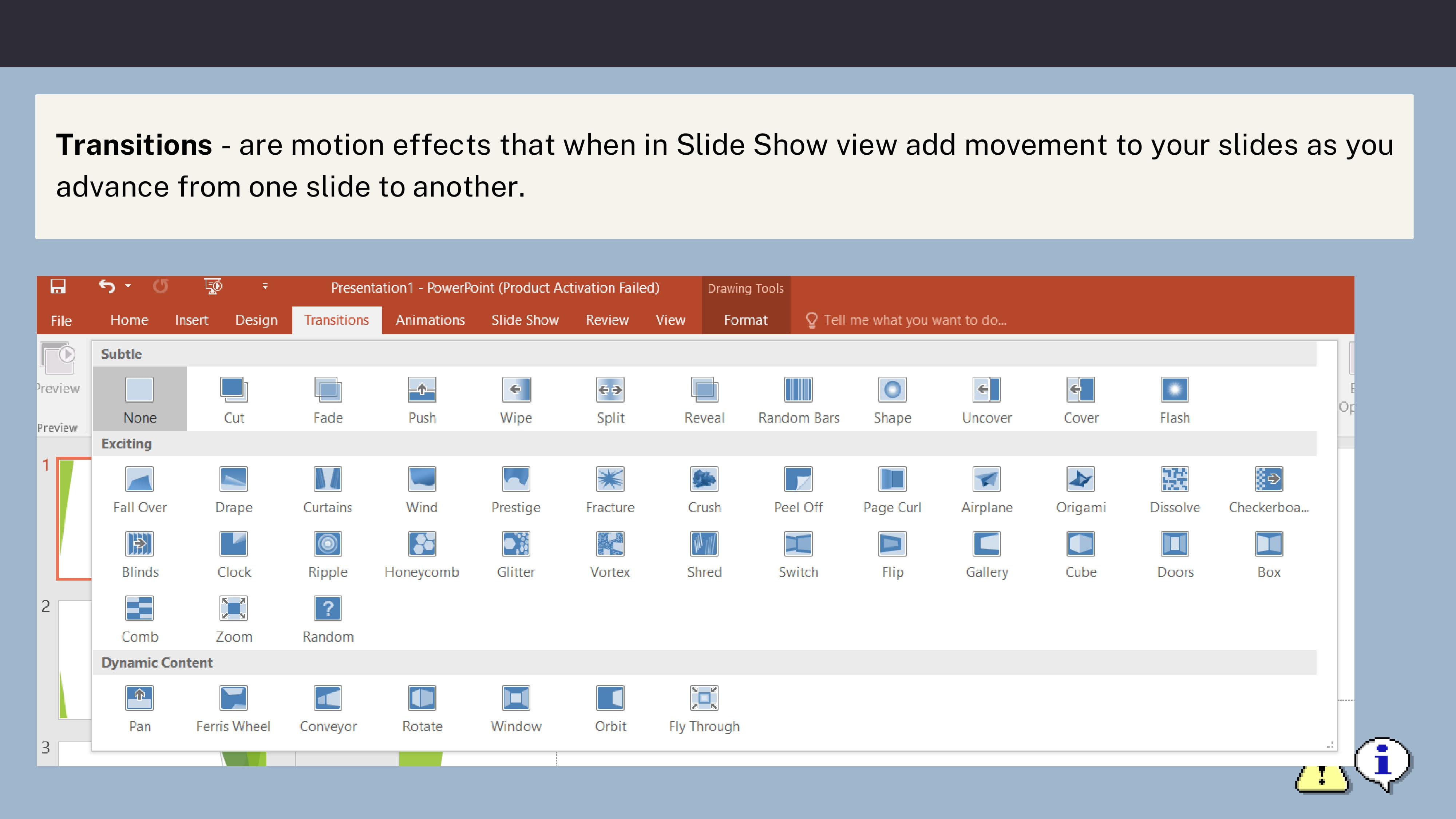Click the Save icon in quick access toolbar

(58, 286)
